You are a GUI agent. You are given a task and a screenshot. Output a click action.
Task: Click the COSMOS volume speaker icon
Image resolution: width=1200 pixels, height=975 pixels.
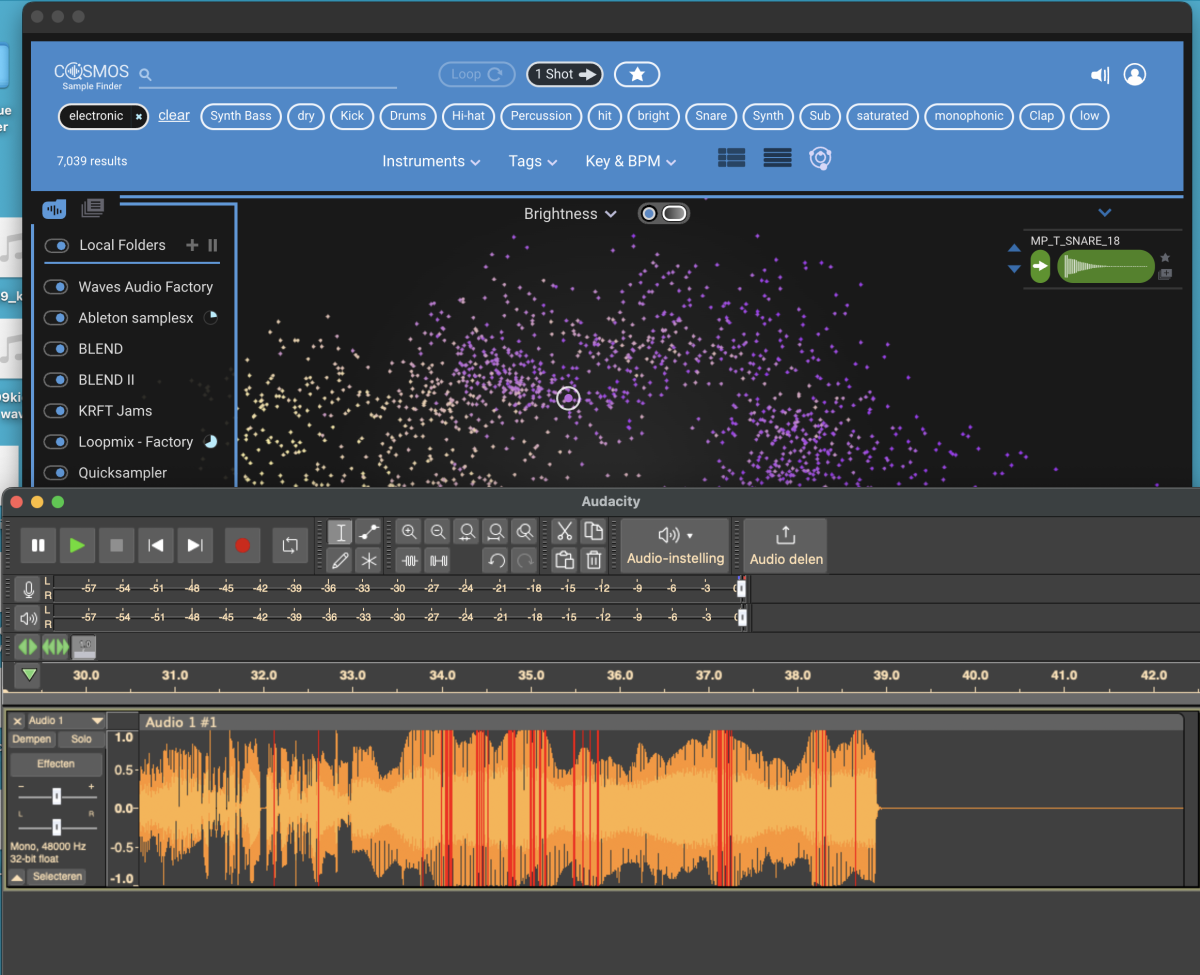point(1100,75)
